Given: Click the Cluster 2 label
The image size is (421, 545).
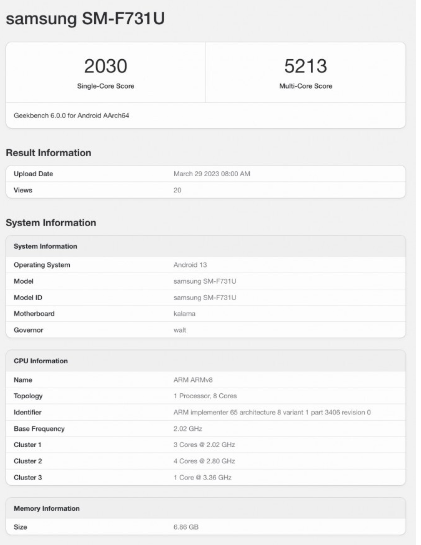Looking at the screenshot, I should click(x=28, y=461).
